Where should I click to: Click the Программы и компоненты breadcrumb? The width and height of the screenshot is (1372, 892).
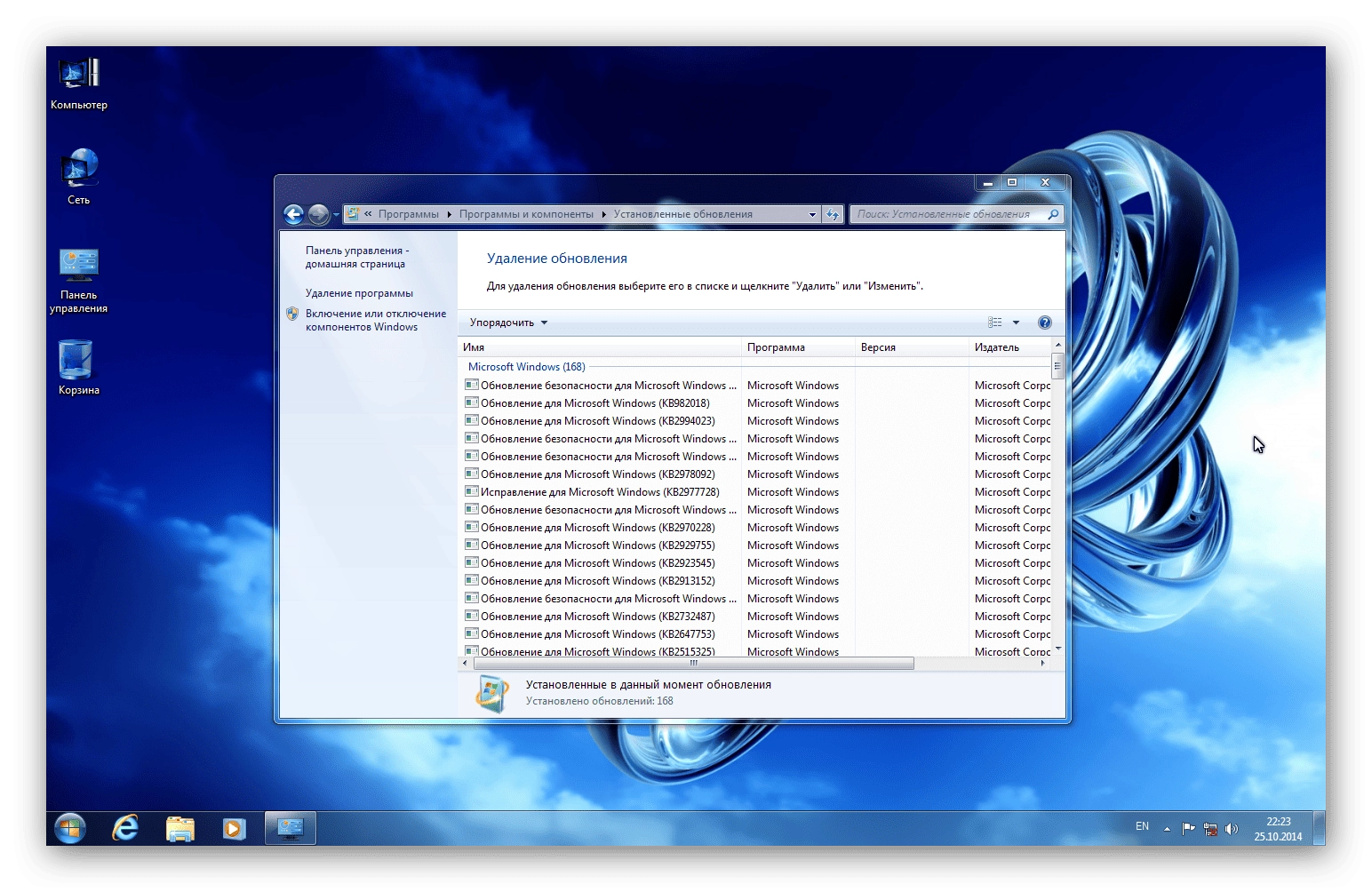coord(526,214)
